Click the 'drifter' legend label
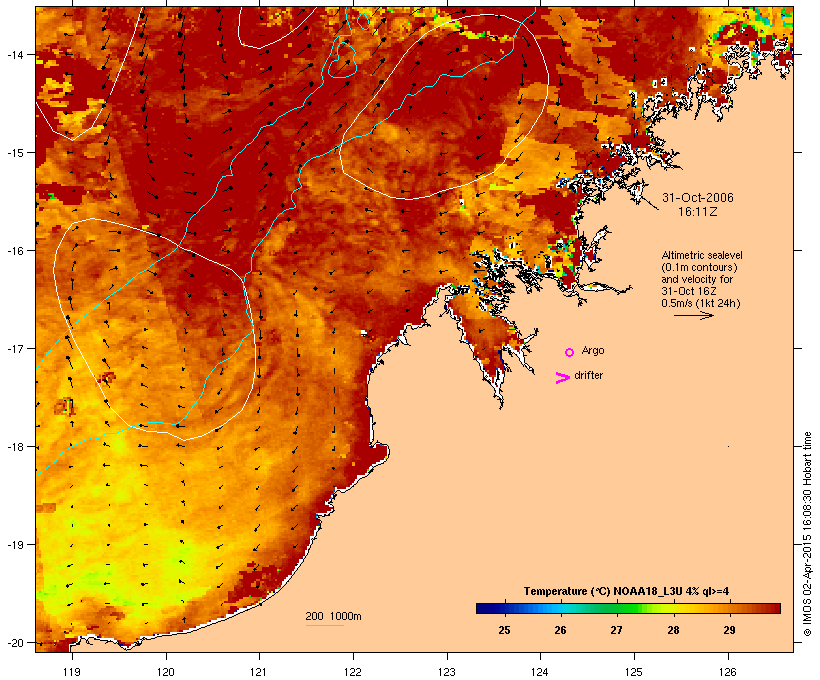 click(588, 375)
